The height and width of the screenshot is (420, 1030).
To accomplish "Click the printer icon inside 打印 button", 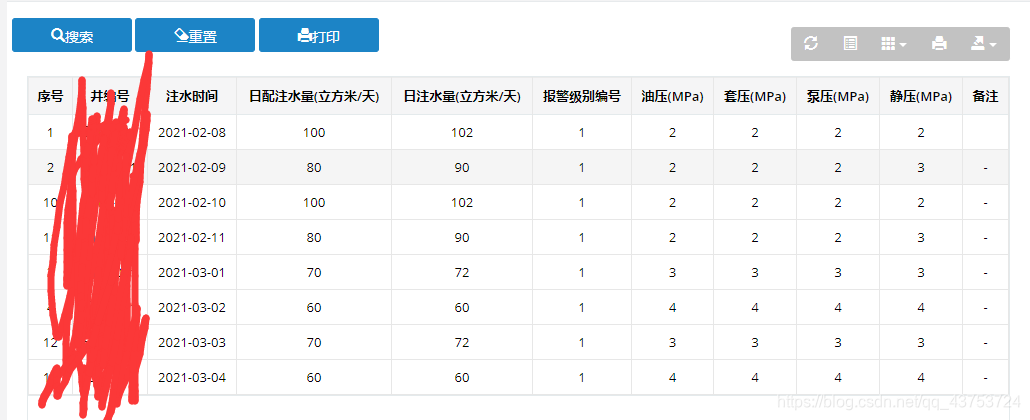I will tap(304, 35).
